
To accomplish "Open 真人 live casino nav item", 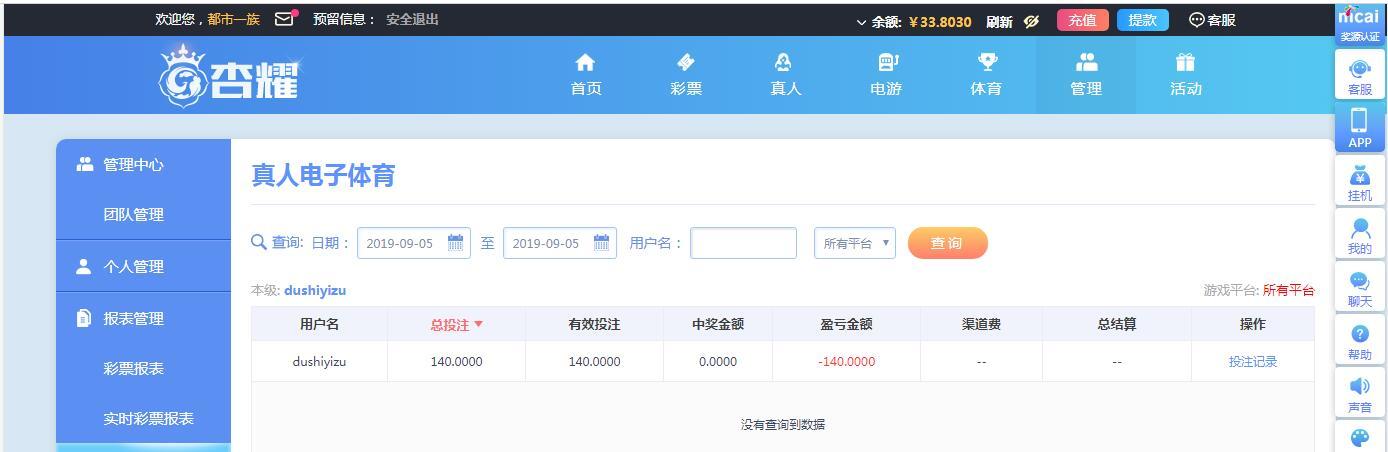I will pos(785,75).
